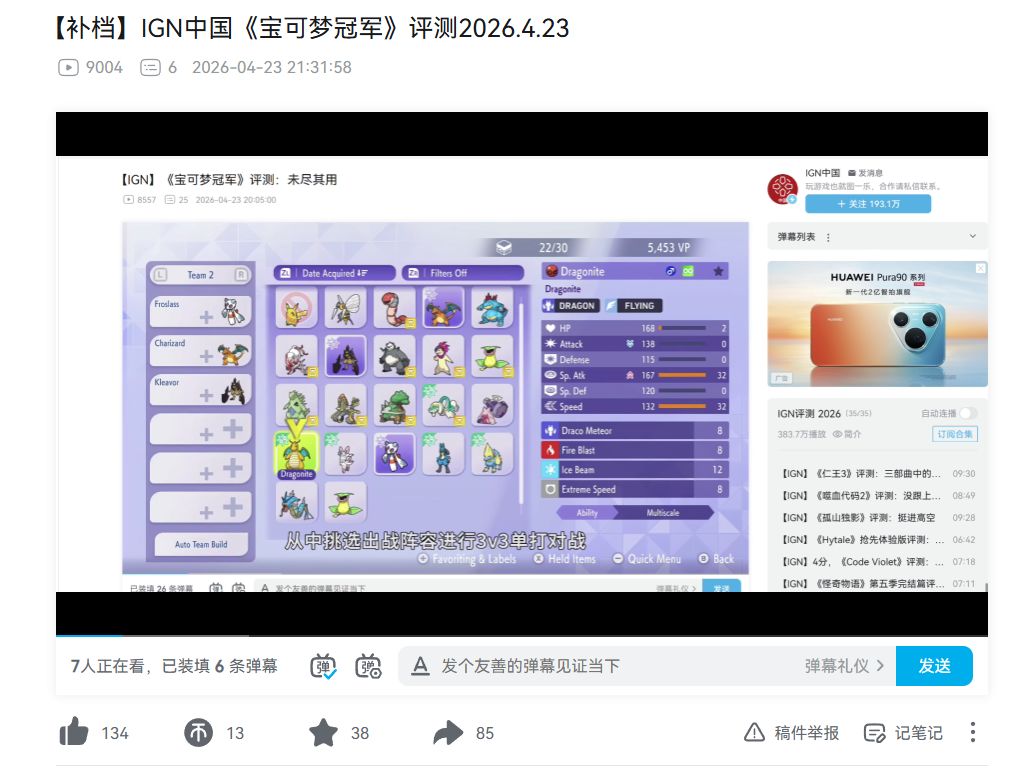Click the Dragonite favorite star icon
The image size is (1019, 778).
(718, 272)
